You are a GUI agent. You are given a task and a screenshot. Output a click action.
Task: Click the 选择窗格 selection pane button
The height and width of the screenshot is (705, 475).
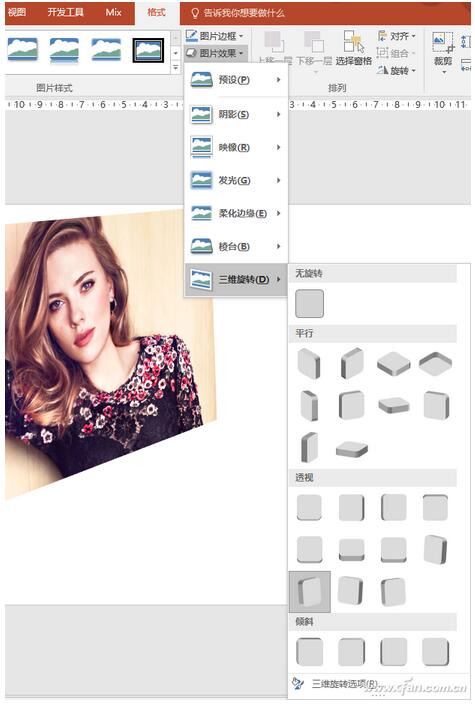click(x=354, y=49)
